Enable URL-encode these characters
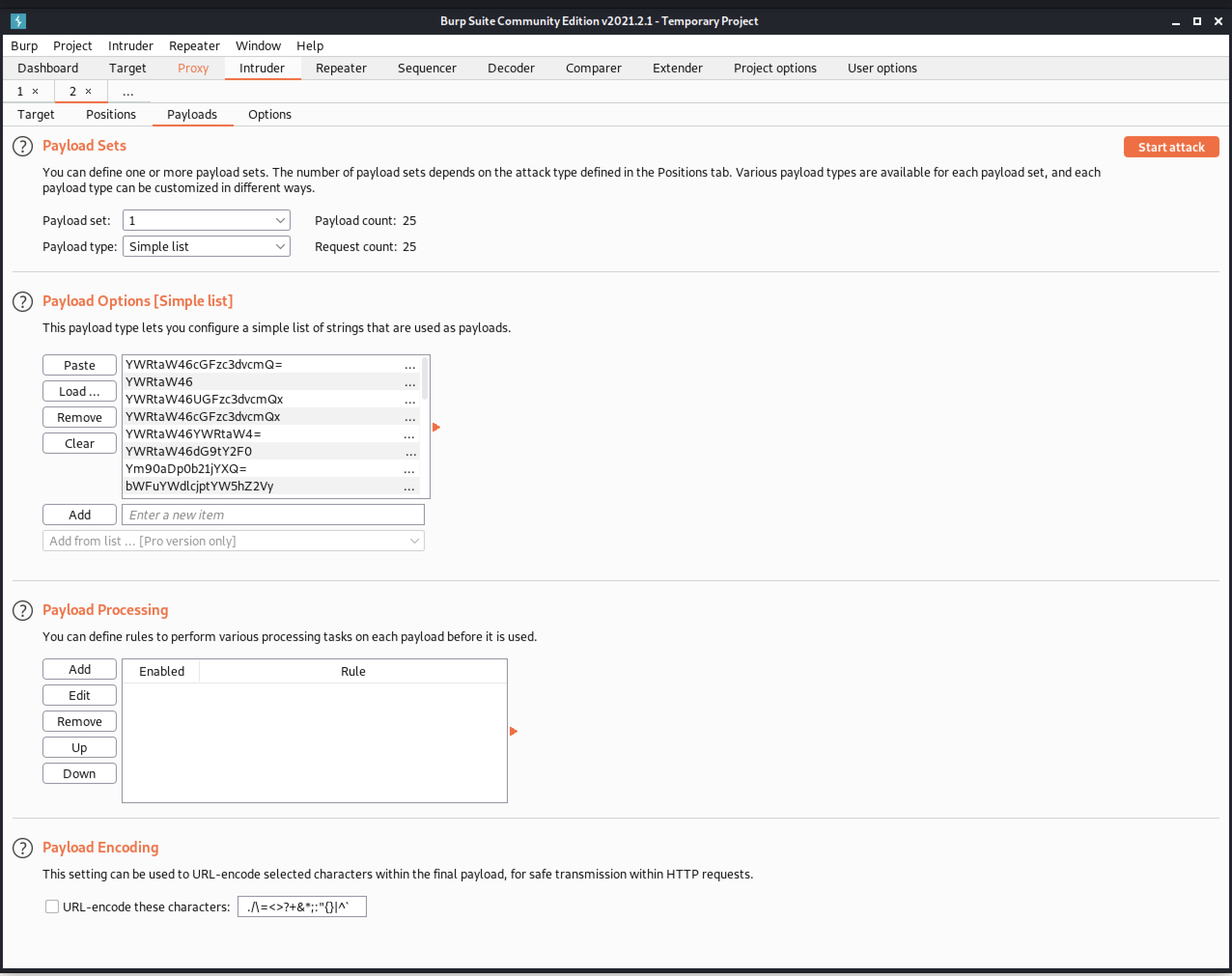Screen dimensions: 1232x976 pyautogui.click(x=52, y=906)
